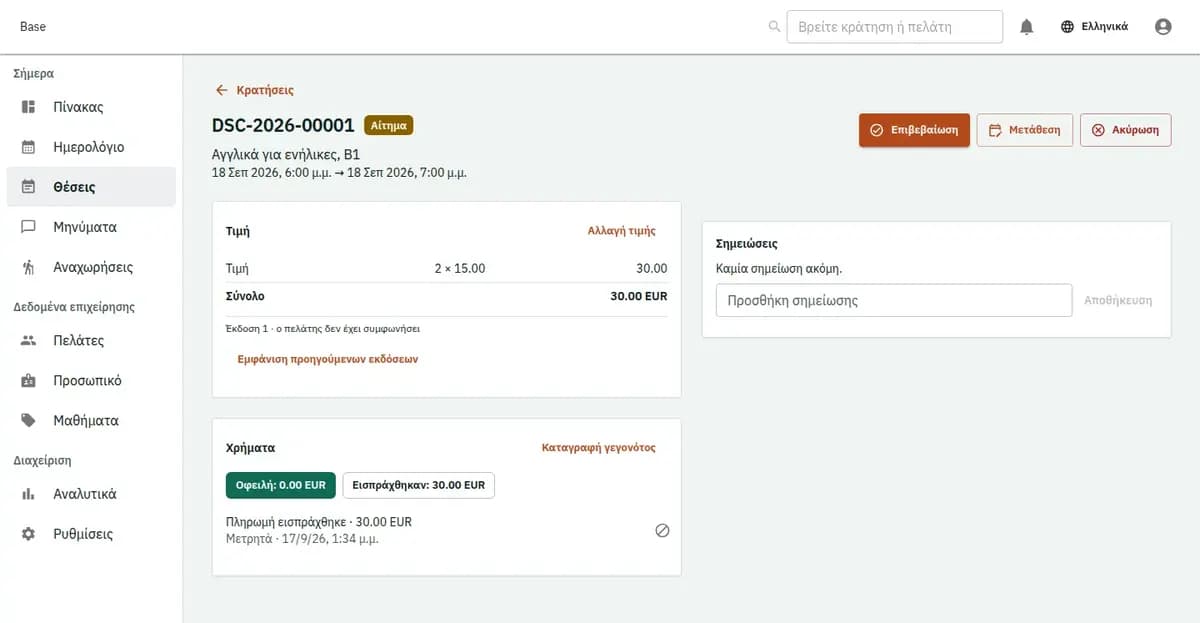The width and height of the screenshot is (1200, 623).
Task: Click the Ρυθμίσεις gear icon
Action: pyautogui.click(x=29, y=534)
